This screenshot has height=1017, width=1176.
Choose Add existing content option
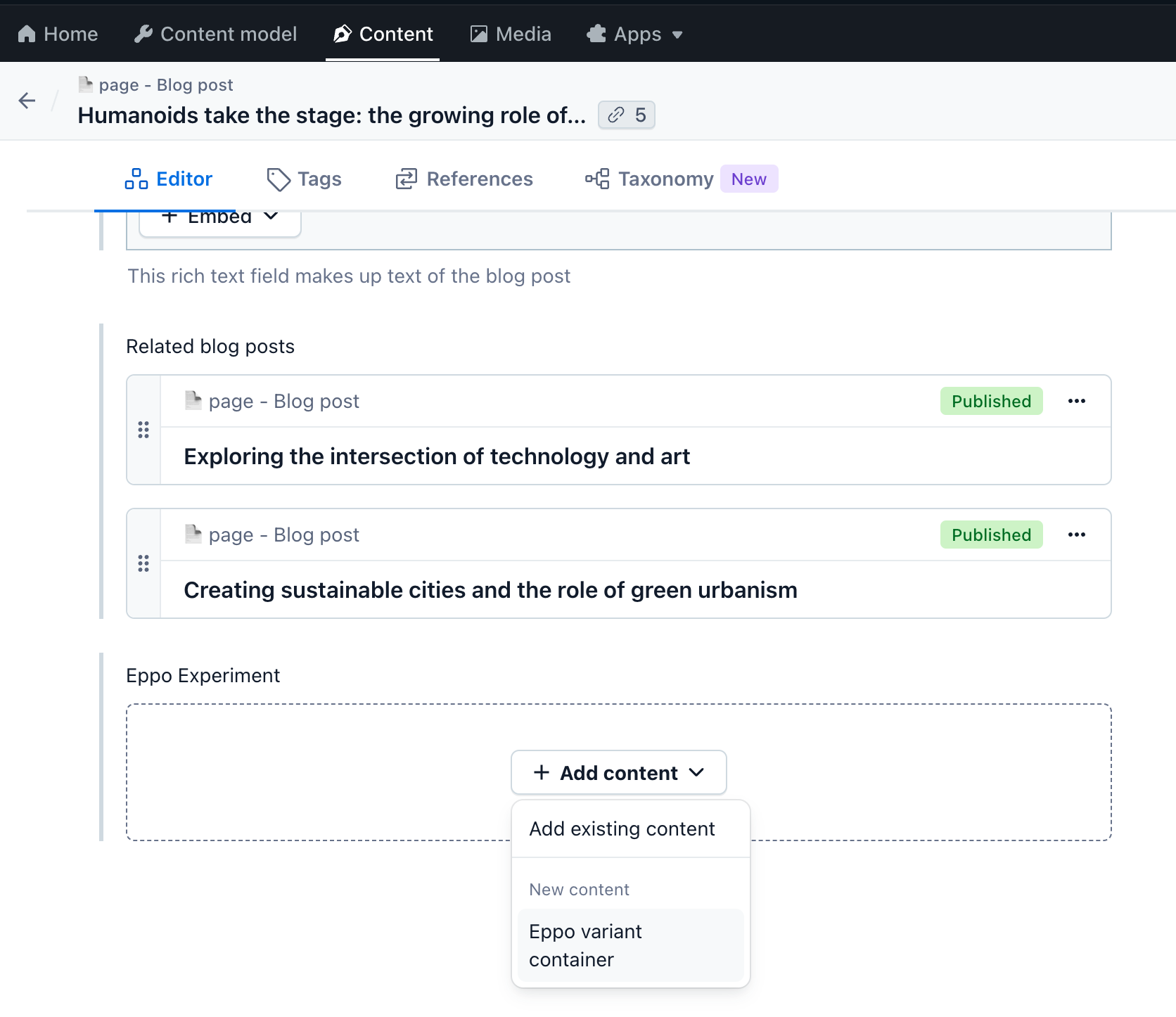[x=622, y=829]
